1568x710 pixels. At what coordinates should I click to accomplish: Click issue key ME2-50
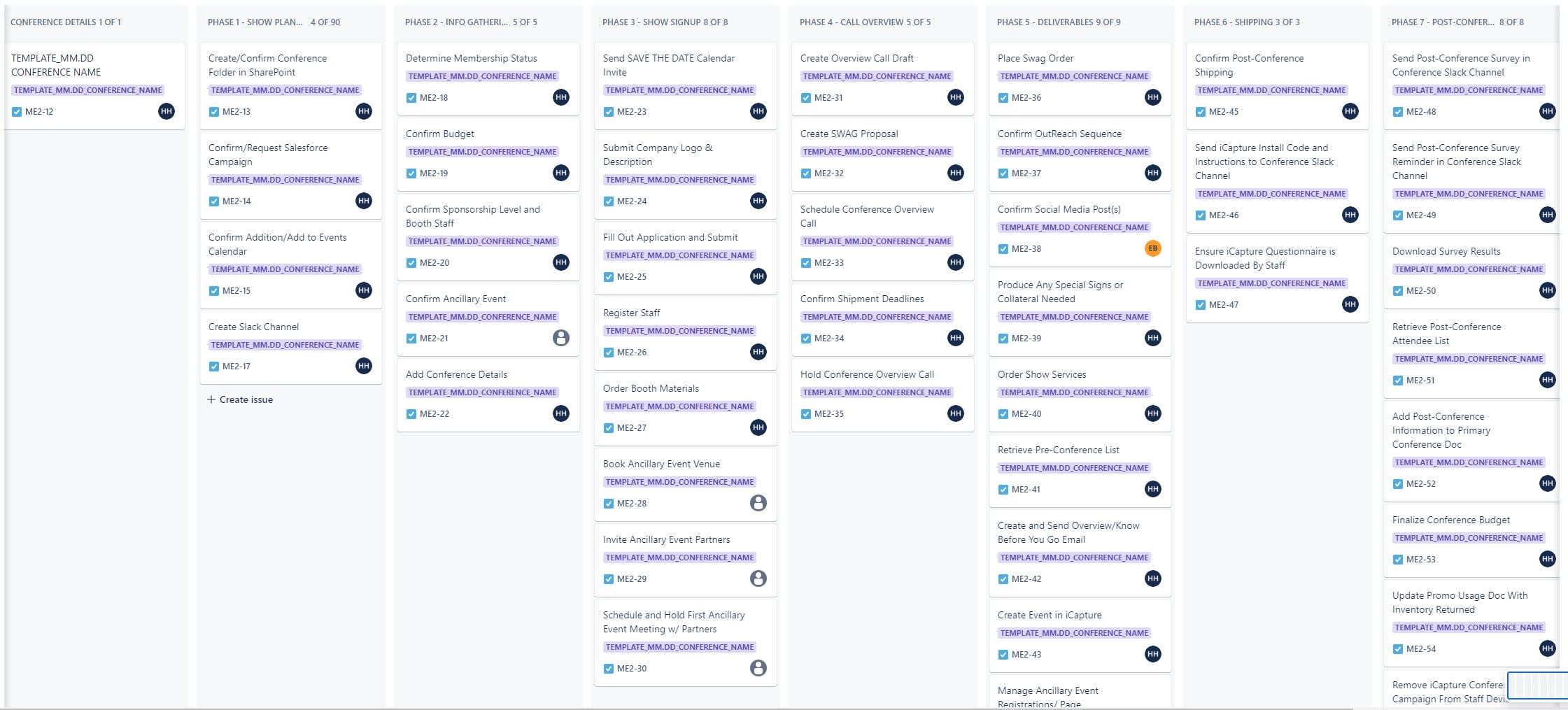pos(1420,291)
